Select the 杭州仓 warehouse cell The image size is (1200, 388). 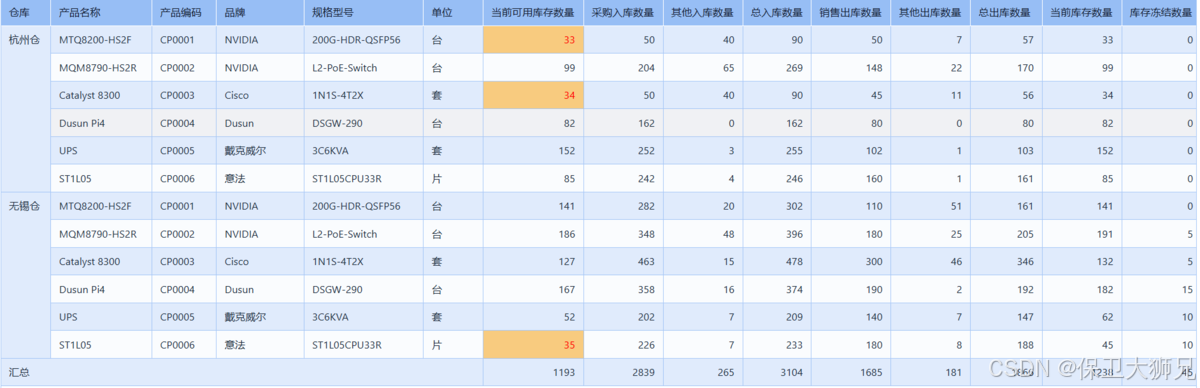tap(25, 109)
